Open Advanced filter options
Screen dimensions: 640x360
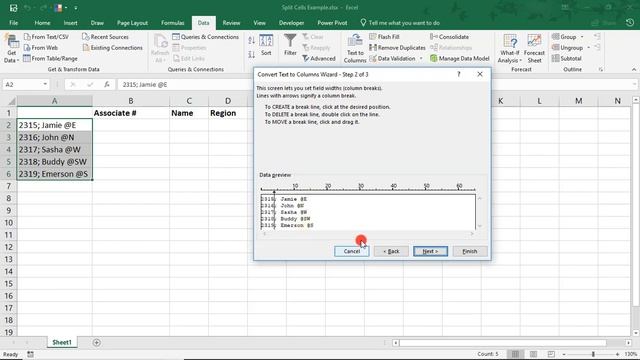coord(319,59)
